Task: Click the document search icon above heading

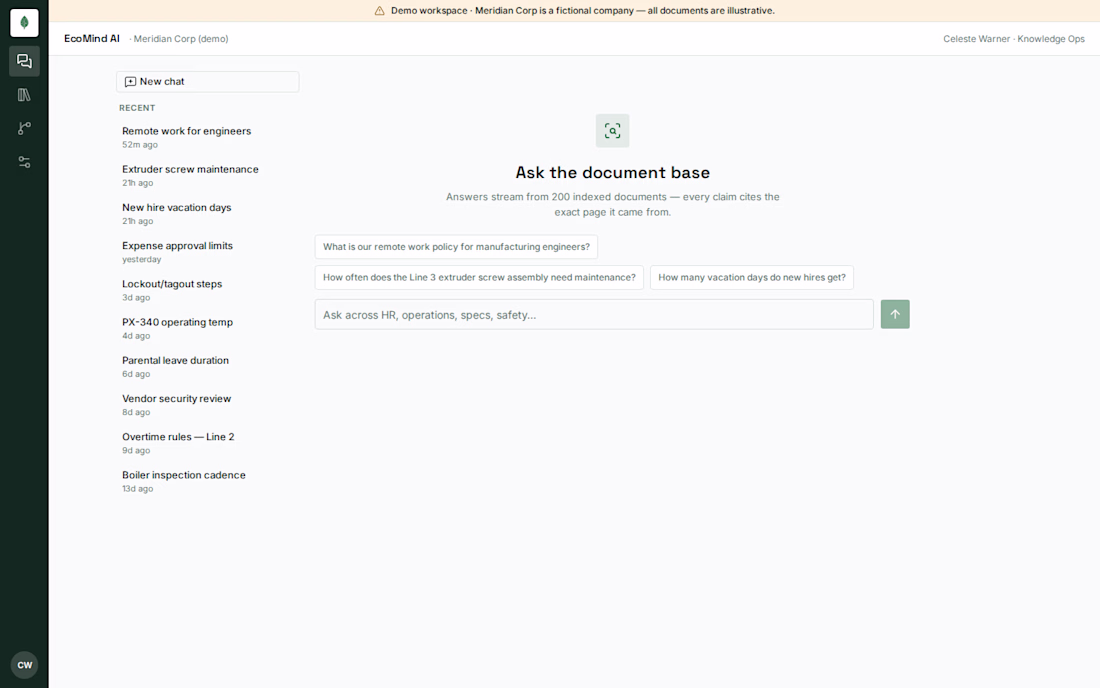Action: pos(612,130)
